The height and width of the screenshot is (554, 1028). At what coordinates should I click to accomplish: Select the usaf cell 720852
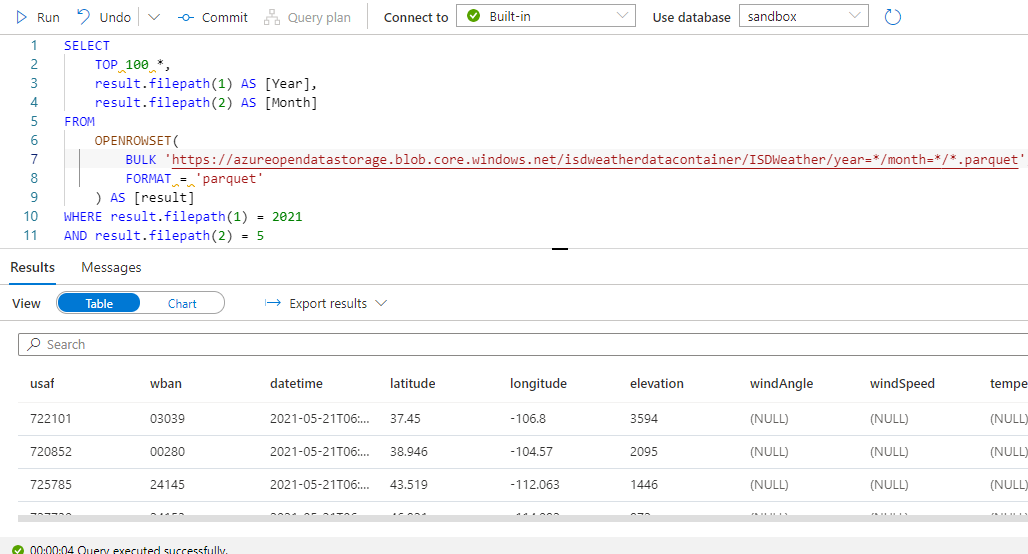tap(50, 452)
